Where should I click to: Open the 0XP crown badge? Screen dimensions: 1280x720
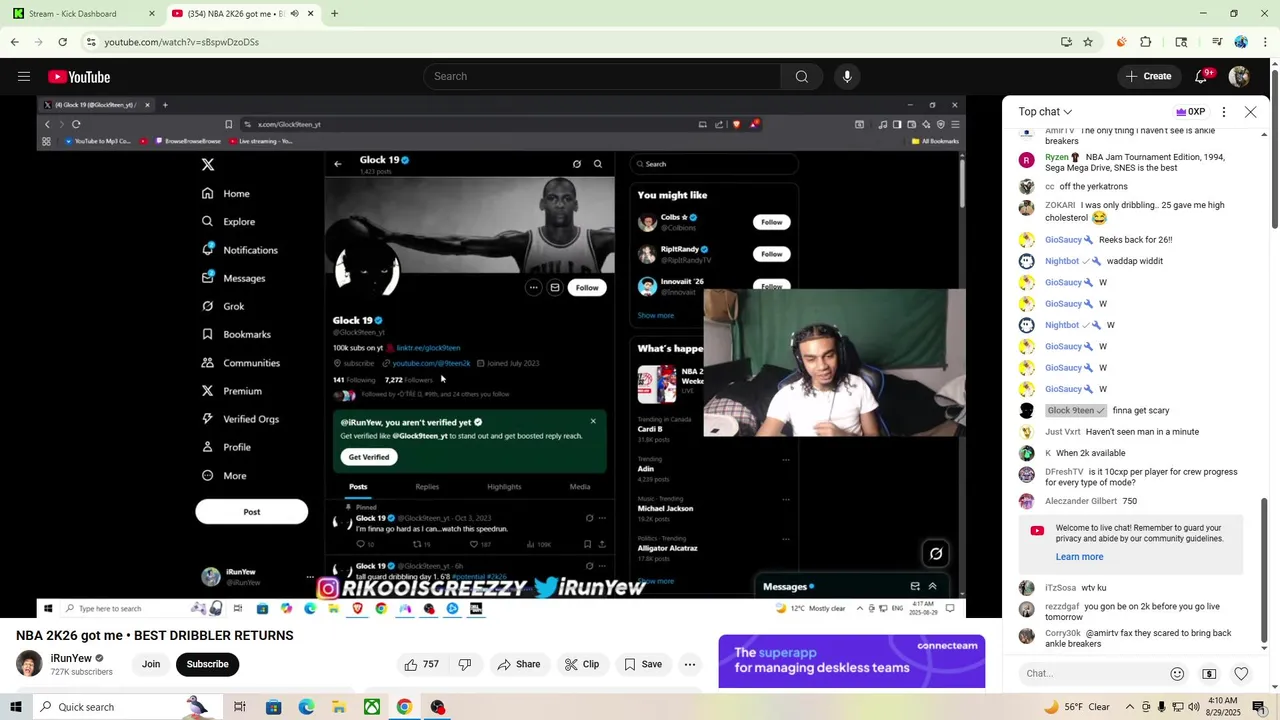coord(1190,112)
